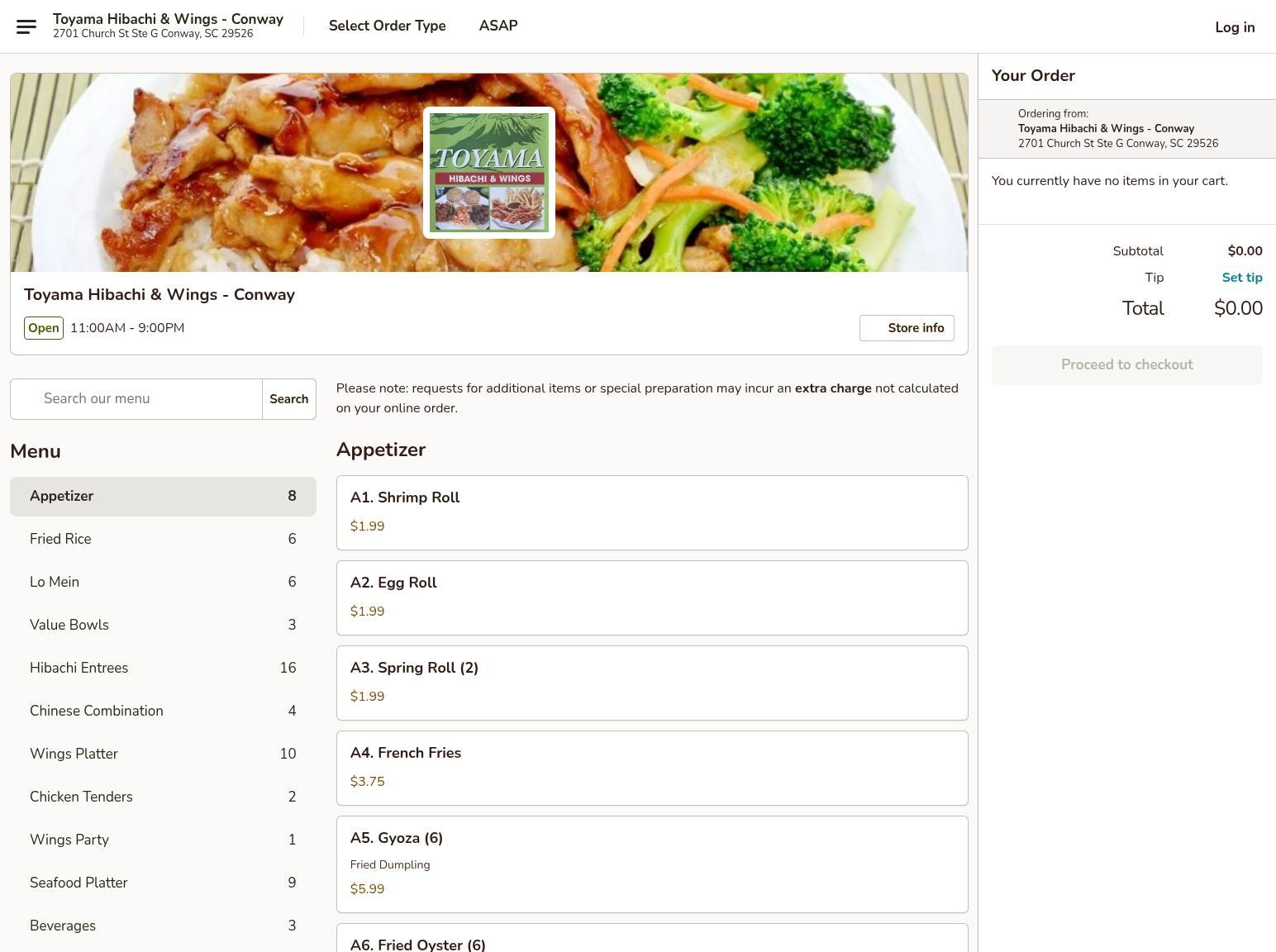Open the hamburger navigation menu

pos(26,26)
